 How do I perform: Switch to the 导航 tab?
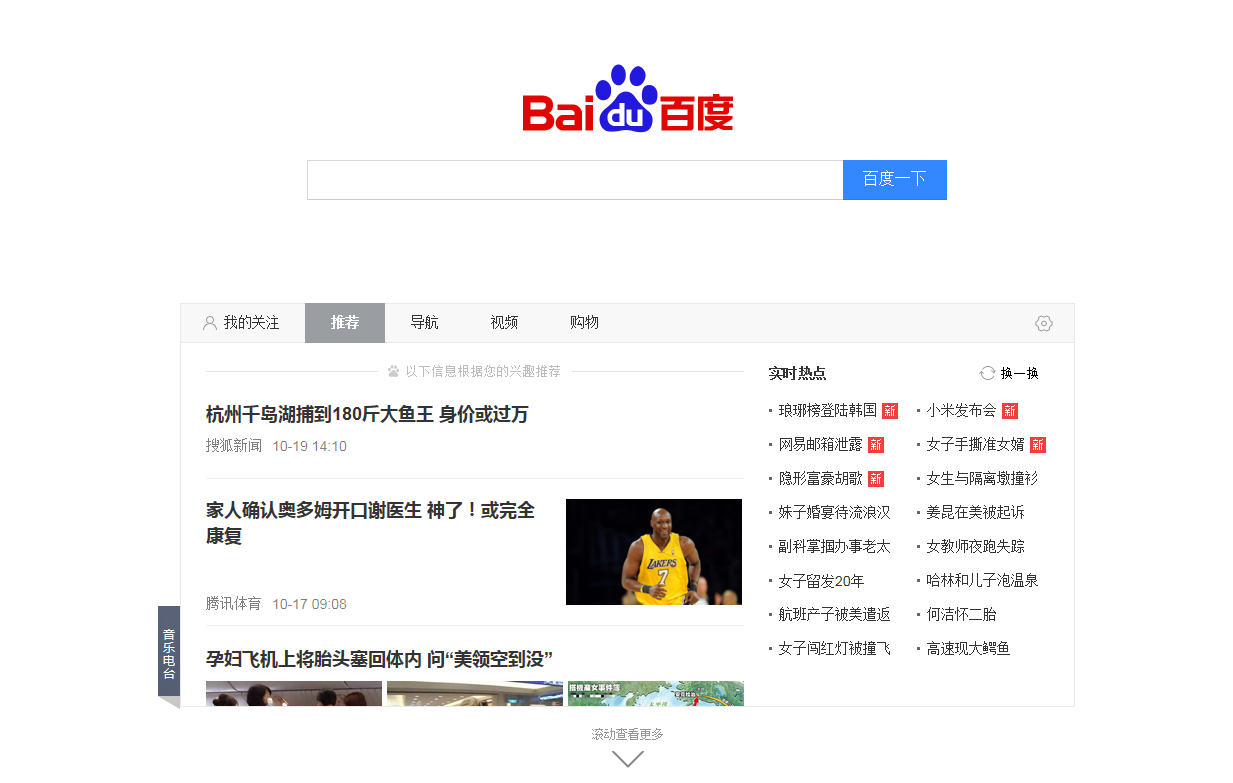[x=424, y=323]
